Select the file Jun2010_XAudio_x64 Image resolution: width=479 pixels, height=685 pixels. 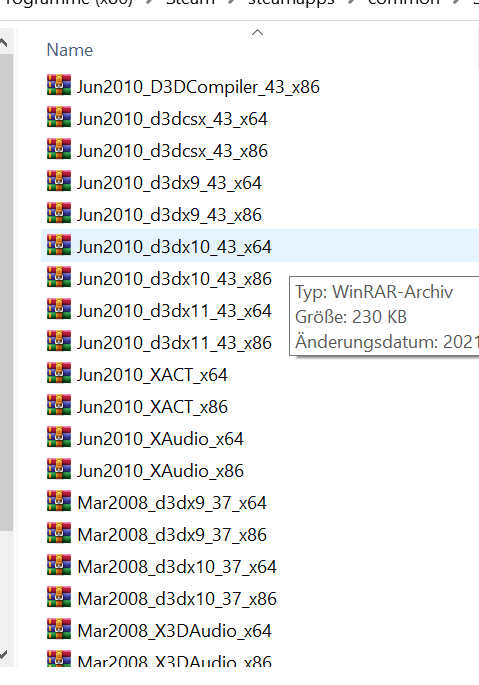(160, 439)
